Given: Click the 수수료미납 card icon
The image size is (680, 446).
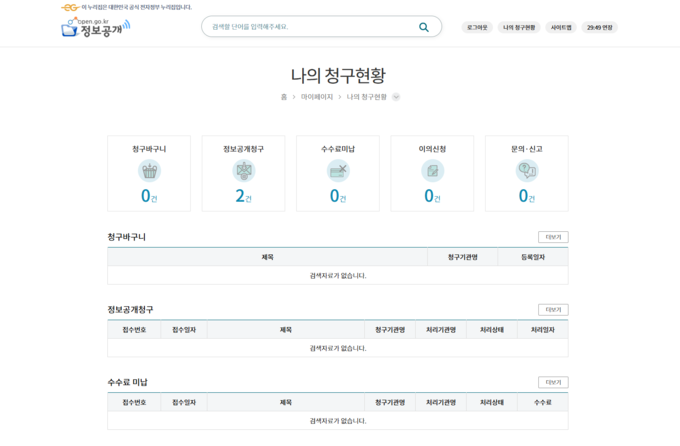Looking at the screenshot, I should (338, 171).
